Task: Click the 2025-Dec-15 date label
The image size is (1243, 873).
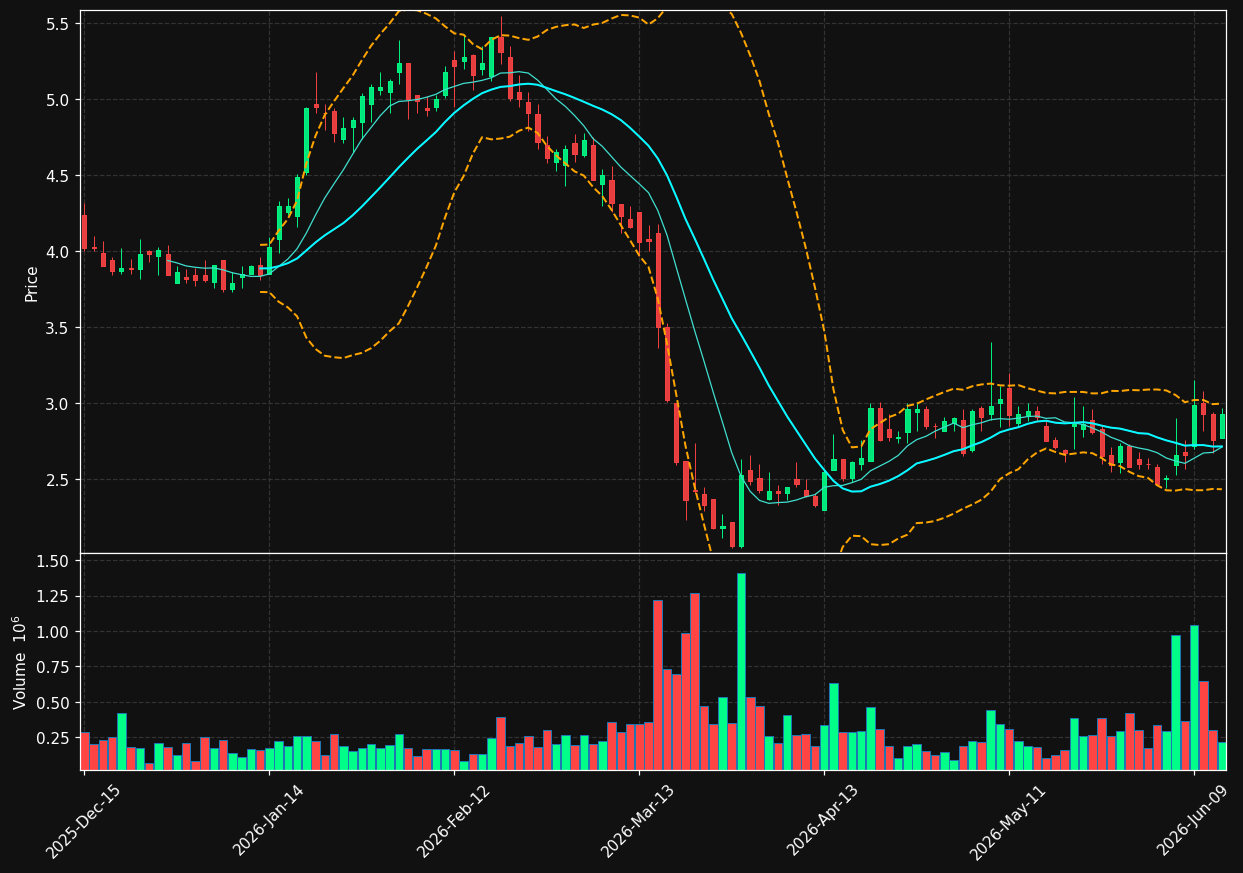Action: (85, 820)
